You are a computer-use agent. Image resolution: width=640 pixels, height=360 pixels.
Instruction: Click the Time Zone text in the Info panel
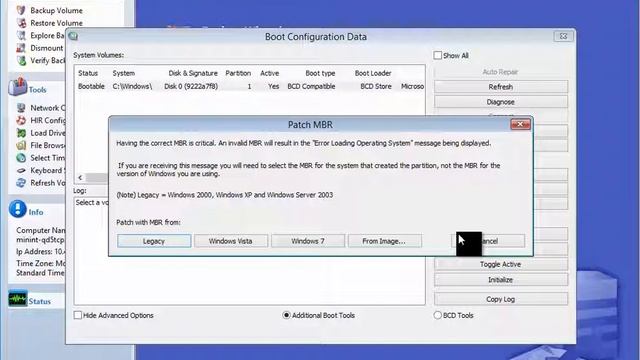tap(40, 268)
